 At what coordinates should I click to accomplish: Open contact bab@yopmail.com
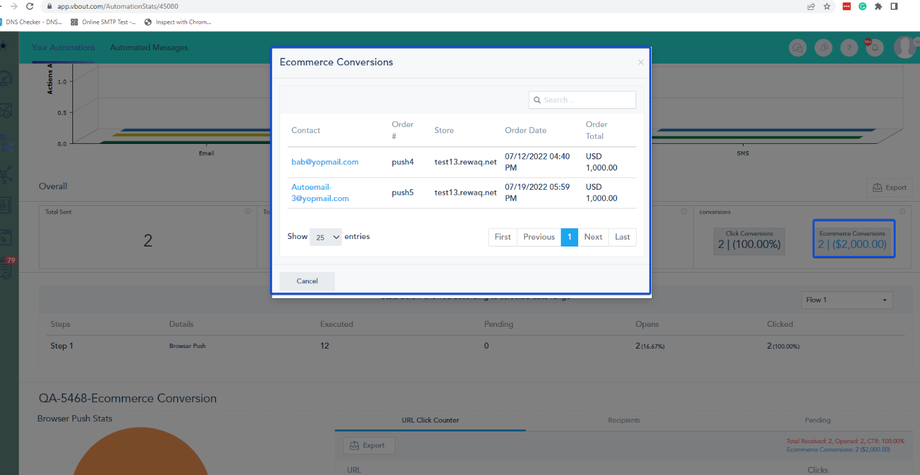(325, 162)
